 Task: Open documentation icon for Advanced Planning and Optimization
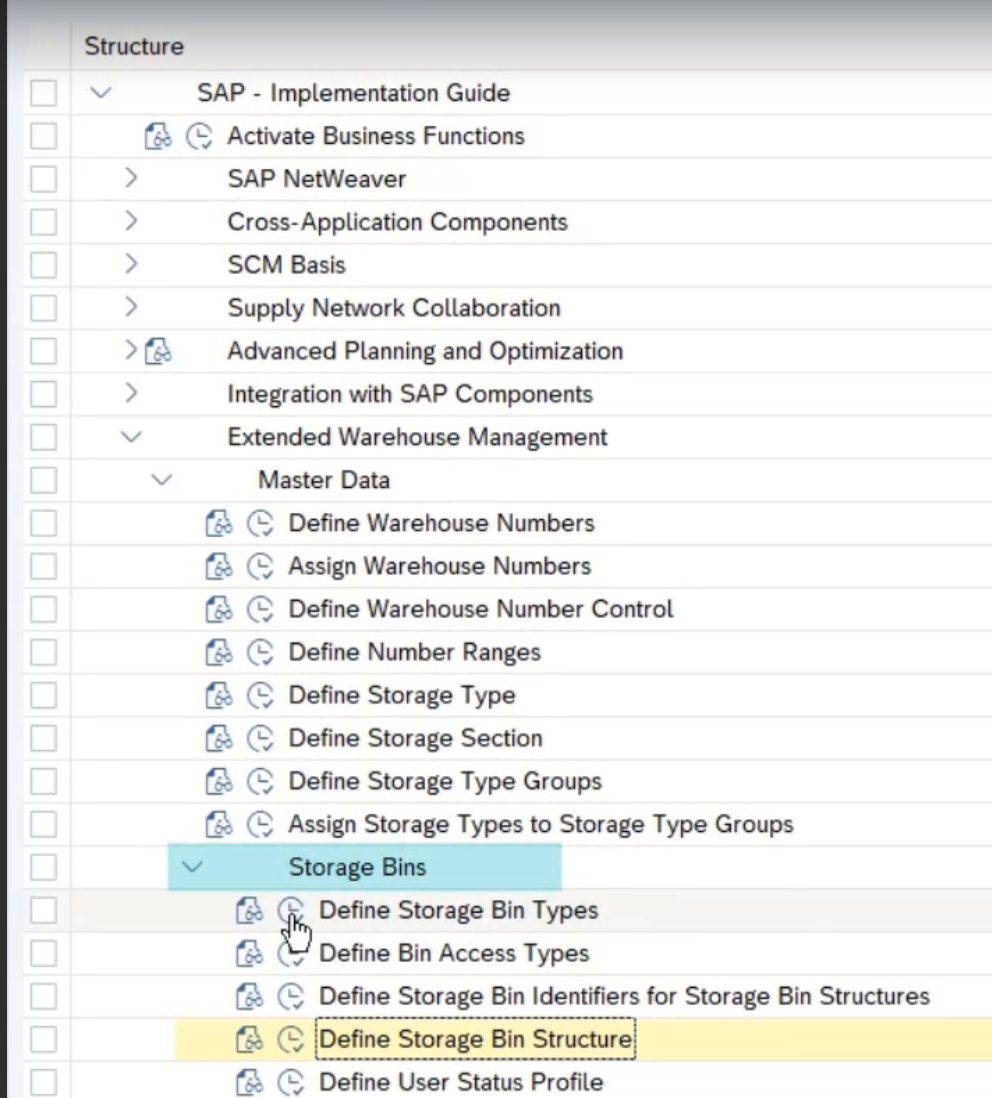(x=158, y=351)
